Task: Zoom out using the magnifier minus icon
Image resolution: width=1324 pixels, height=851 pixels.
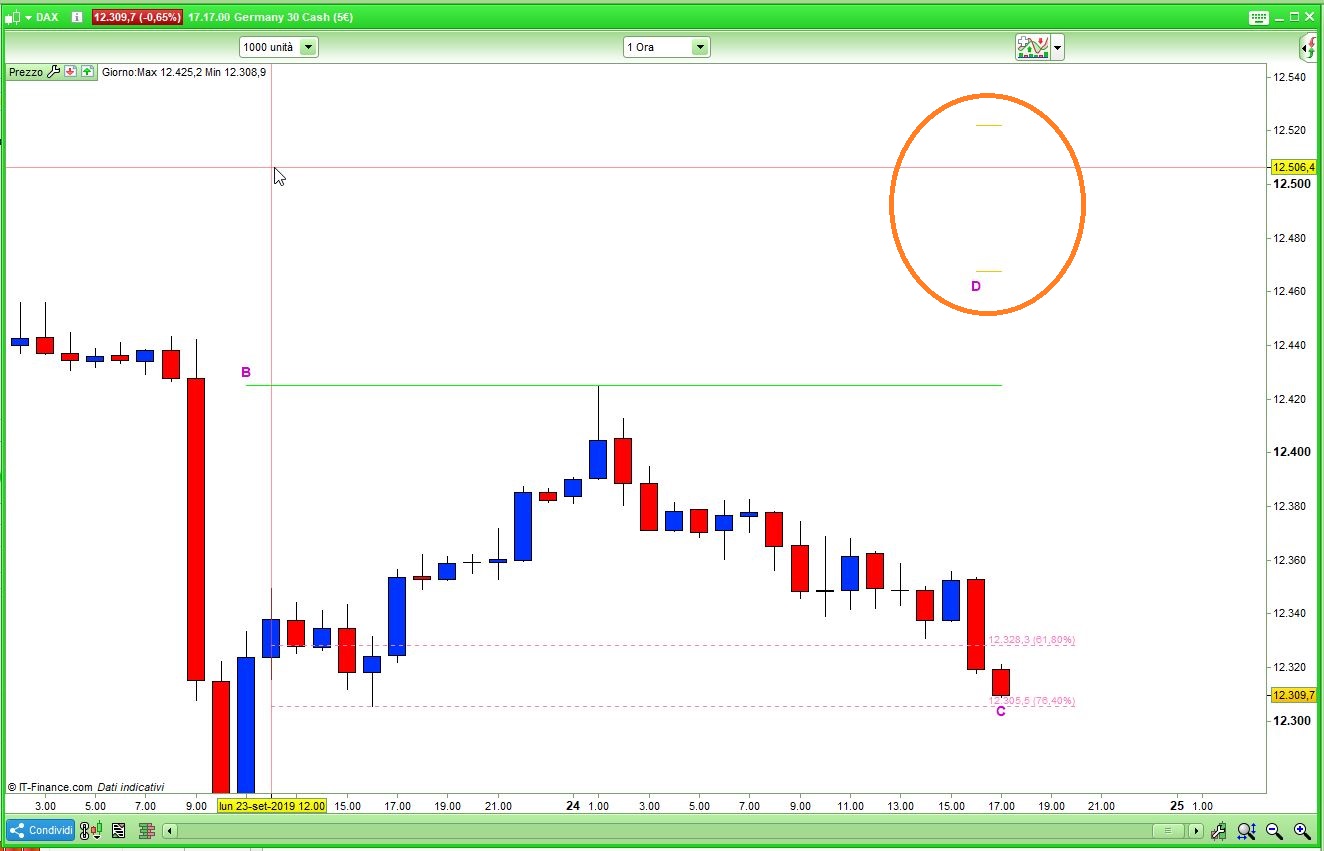Action: (1274, 831)
